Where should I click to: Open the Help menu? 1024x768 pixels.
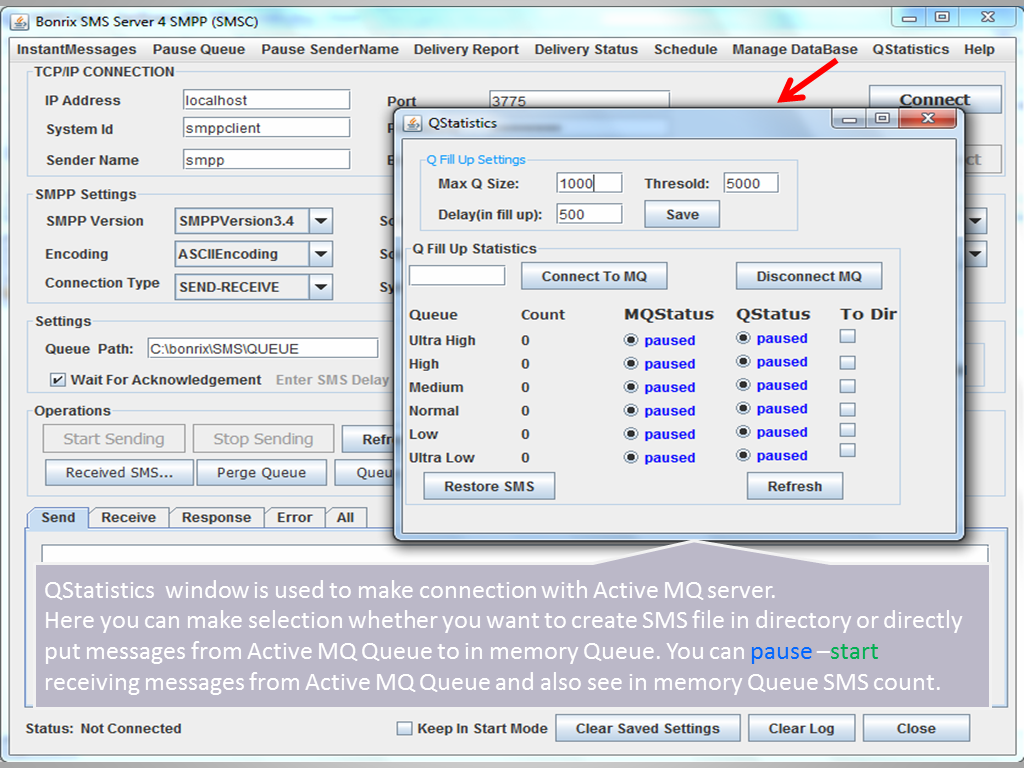(x=979, y=50)
